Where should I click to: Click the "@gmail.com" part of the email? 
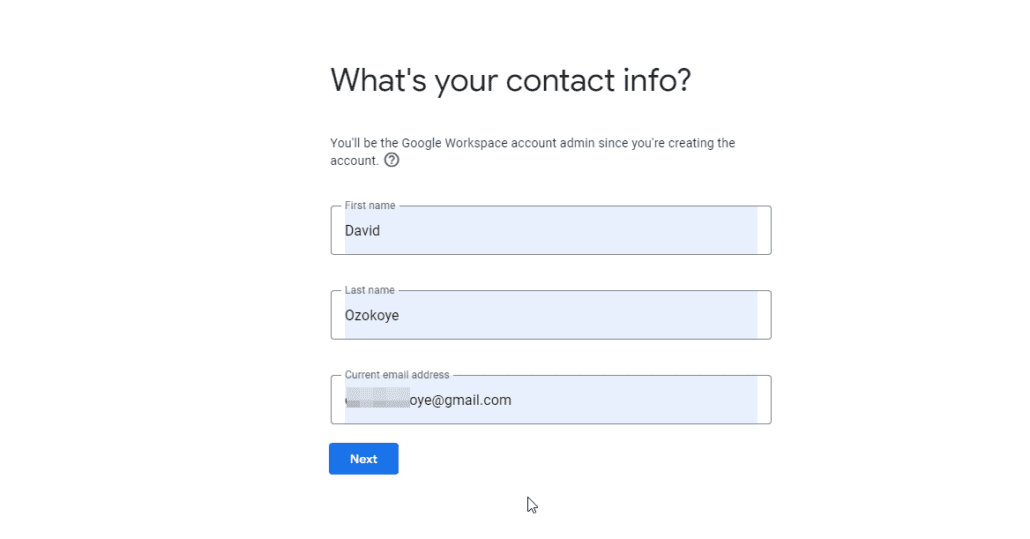[x=471, y=400]
